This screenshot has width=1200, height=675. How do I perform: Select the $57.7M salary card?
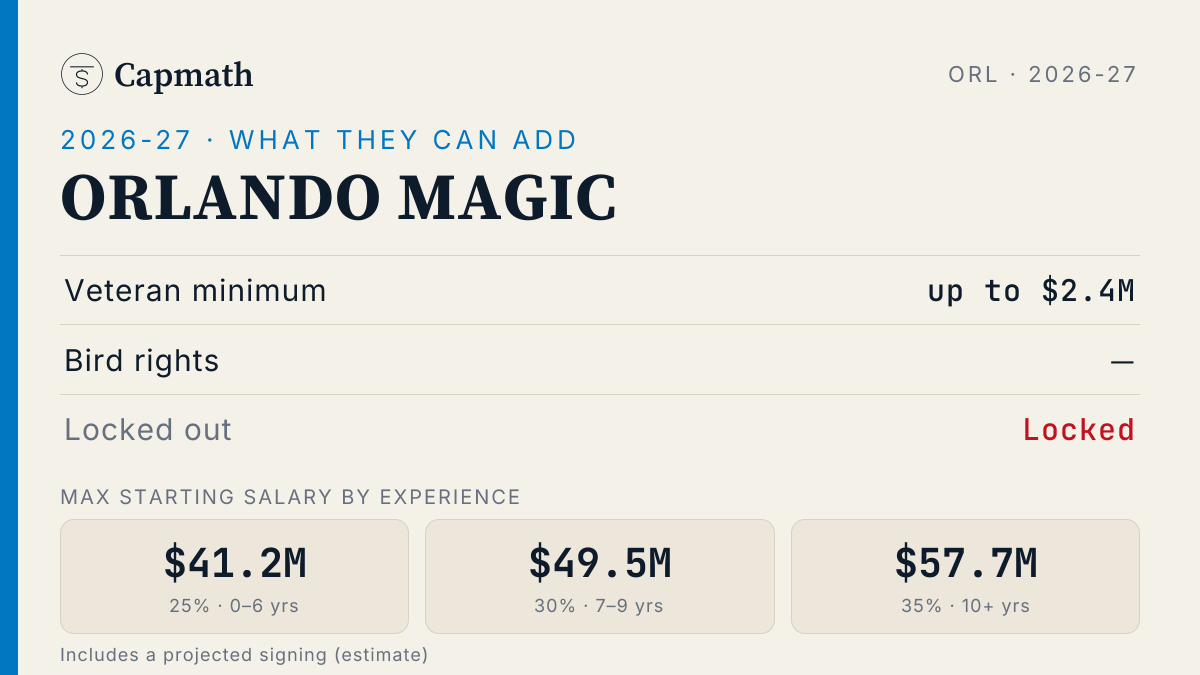(x=965, y=576)
